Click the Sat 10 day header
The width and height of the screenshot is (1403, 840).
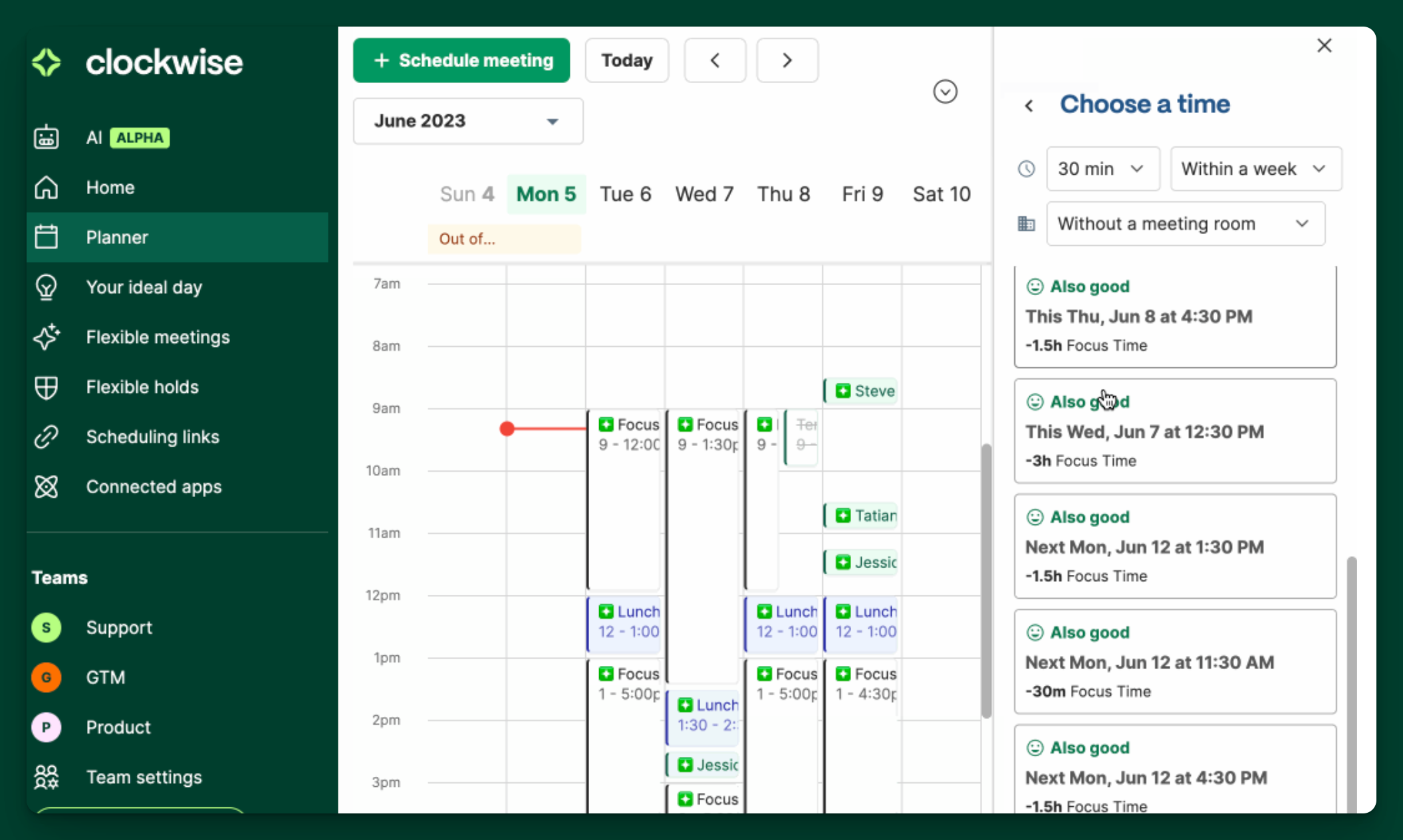pos(942,194)
